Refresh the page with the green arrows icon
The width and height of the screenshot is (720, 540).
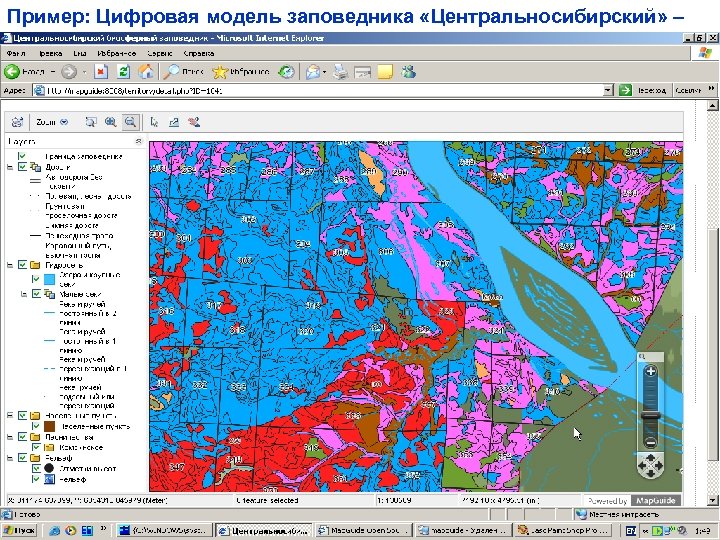pyautogui.click(x=123, y=72)
